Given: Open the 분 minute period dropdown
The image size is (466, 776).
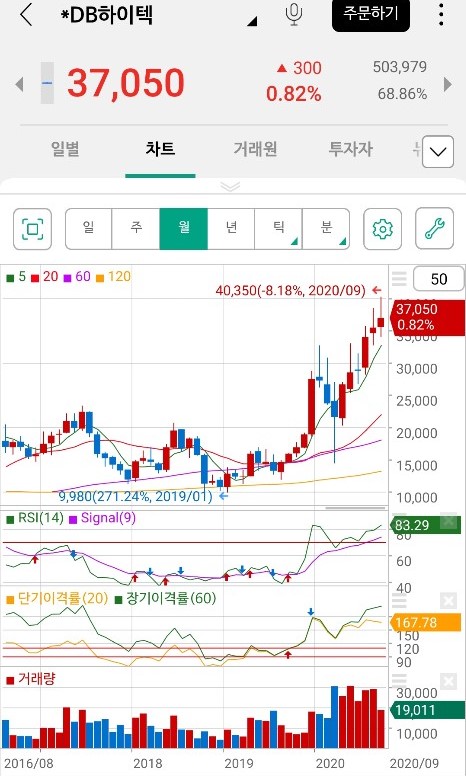Looking at the screenshot, I should pos(326,229).
